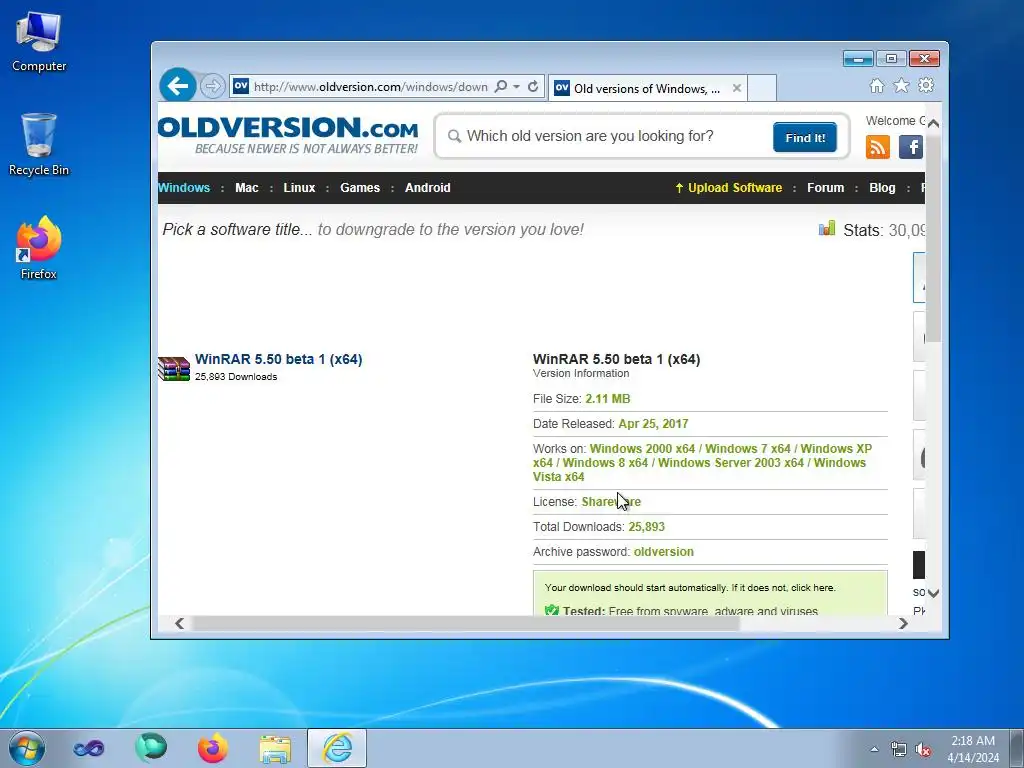Click the browser forward arrow button

point(212,86)
